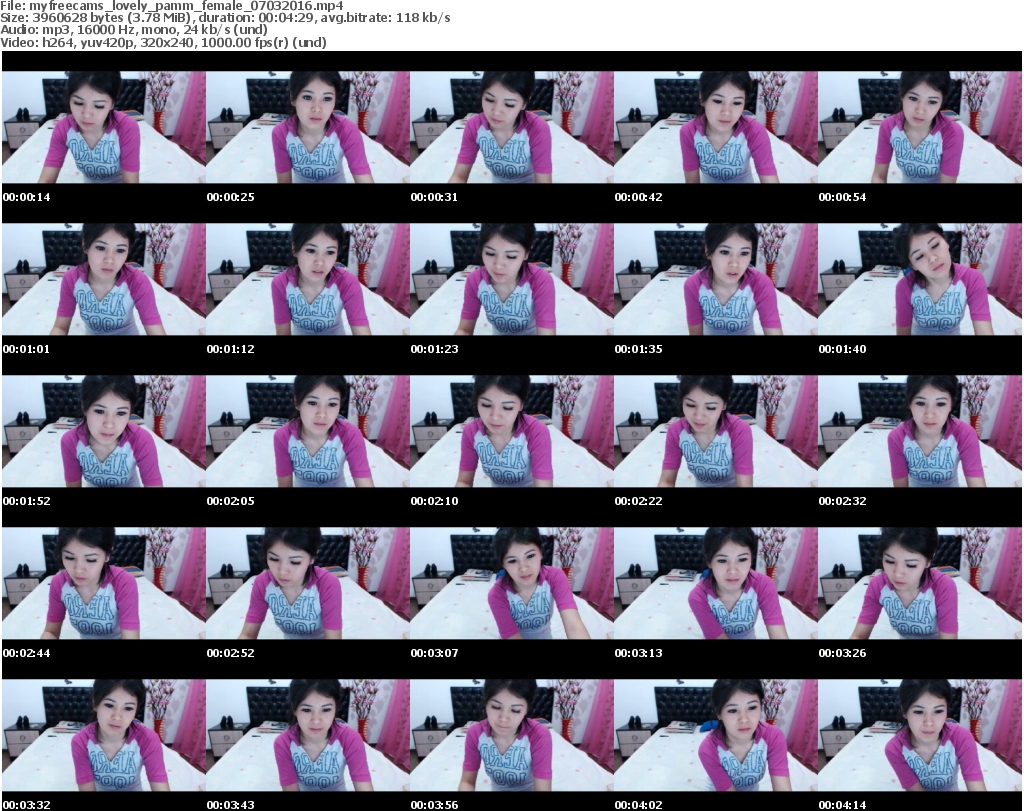The image size is (1024, 811).
Task: Open the frame labeled 00:00:25
Action: (x=307, y=127)
